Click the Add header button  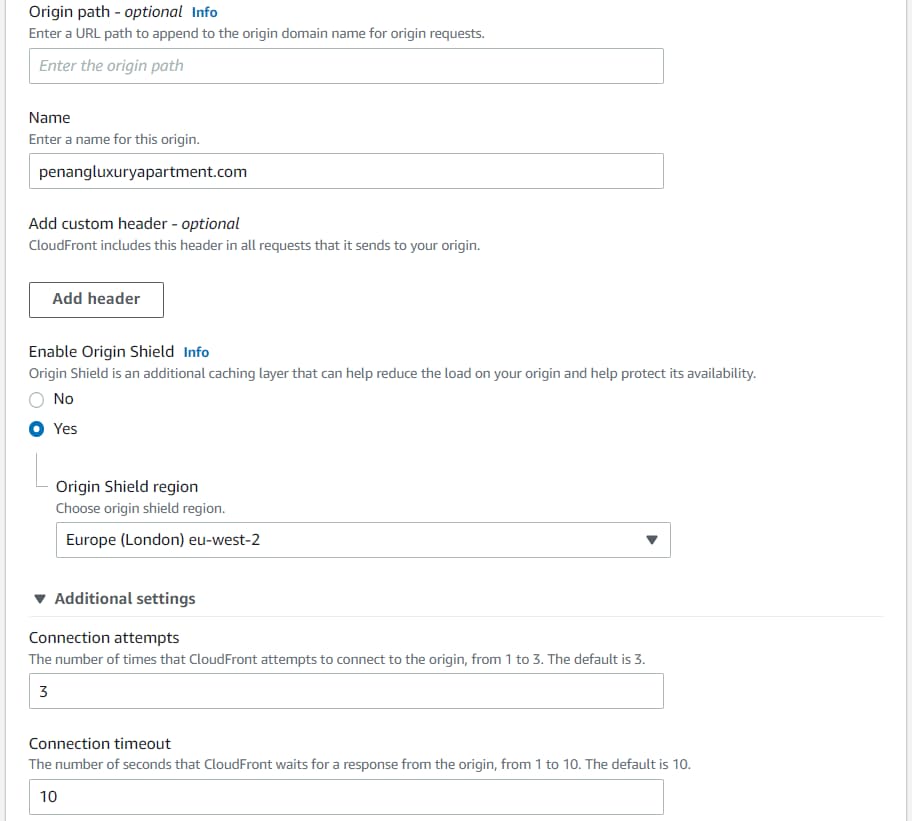click(x=96, y=299)
